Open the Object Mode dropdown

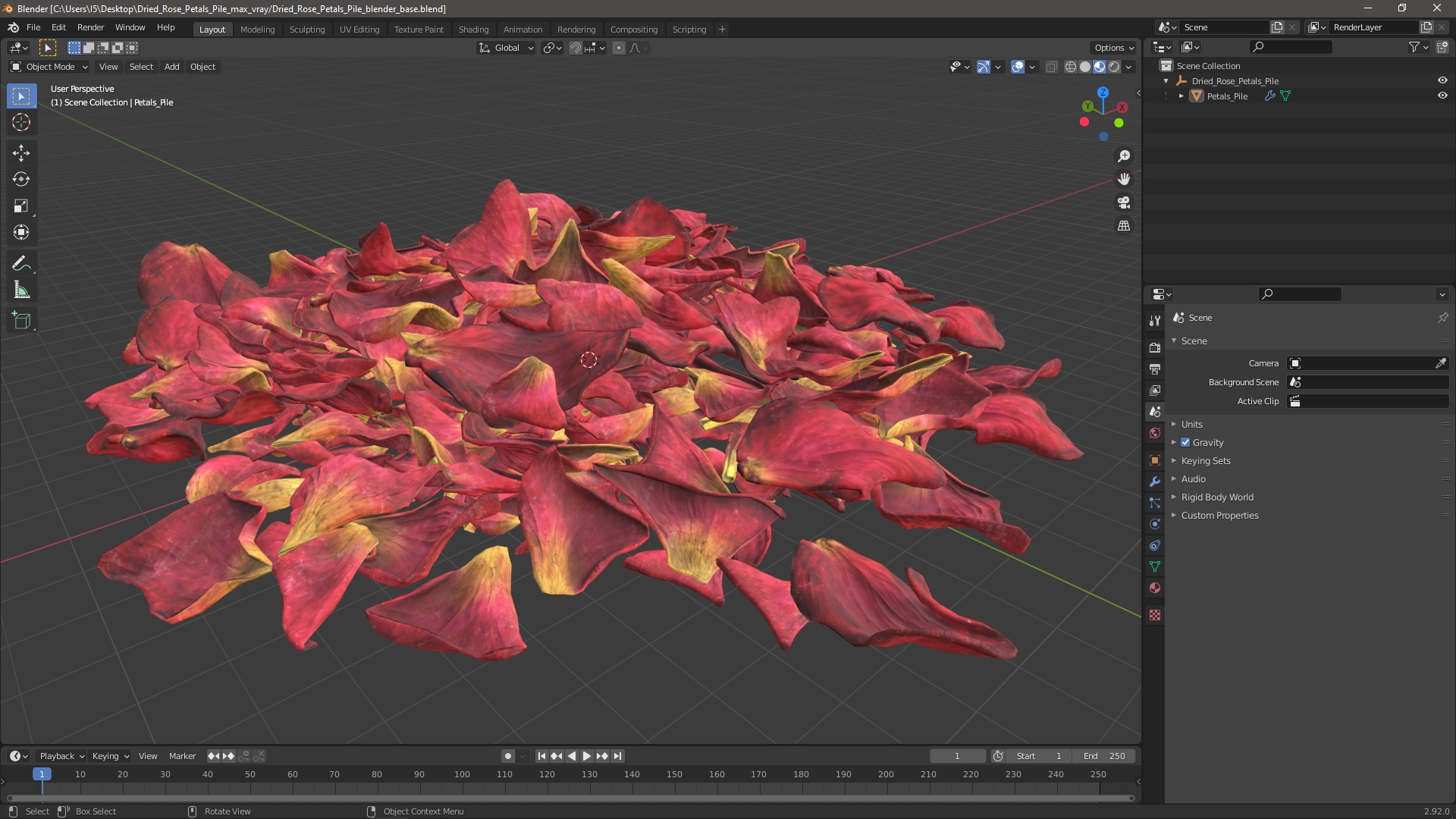[x=49, y=67]
